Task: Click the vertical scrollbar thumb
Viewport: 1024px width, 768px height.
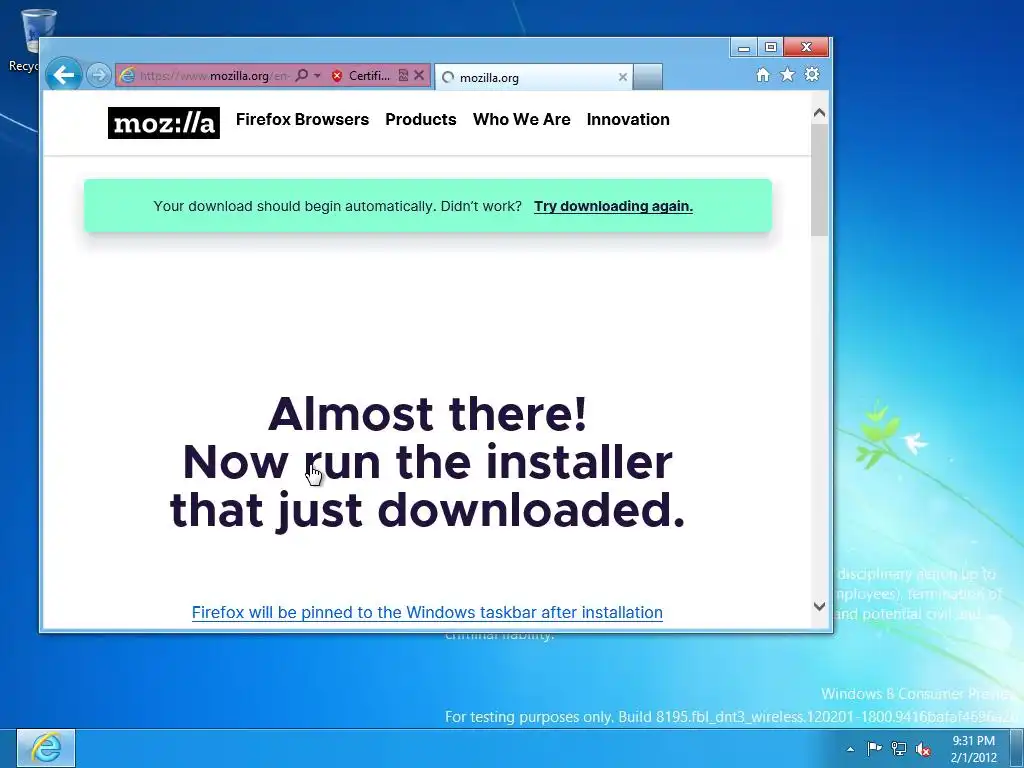Action: 820,180
